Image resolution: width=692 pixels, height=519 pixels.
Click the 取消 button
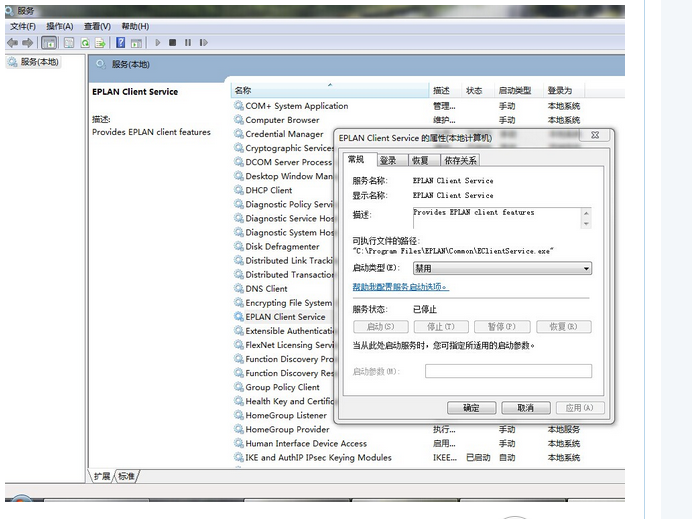525,408
